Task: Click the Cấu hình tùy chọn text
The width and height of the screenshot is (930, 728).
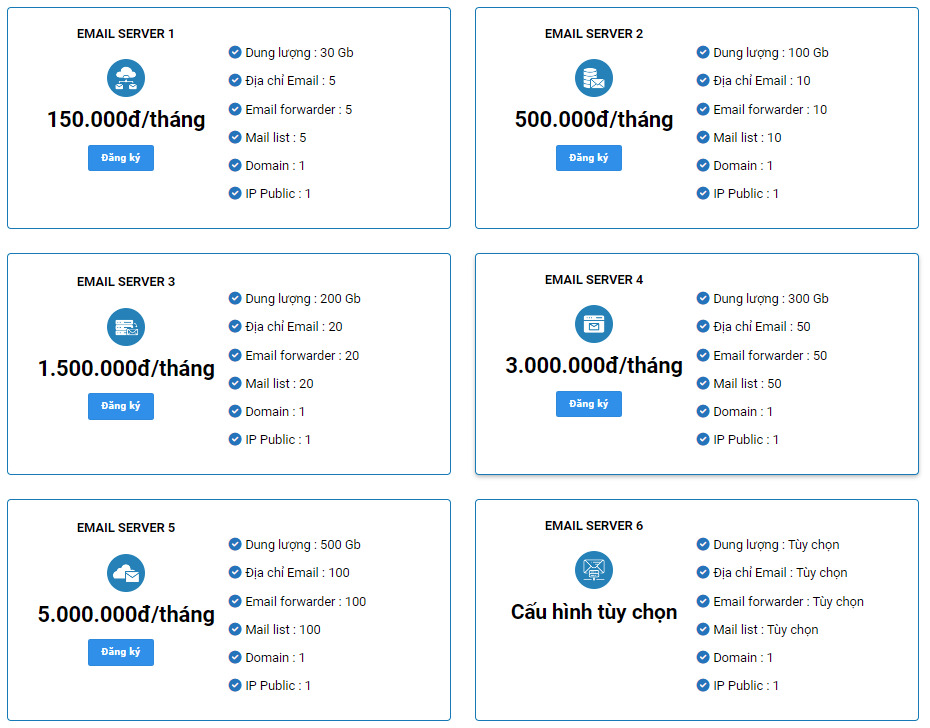Action: click(x=594, y=612)
